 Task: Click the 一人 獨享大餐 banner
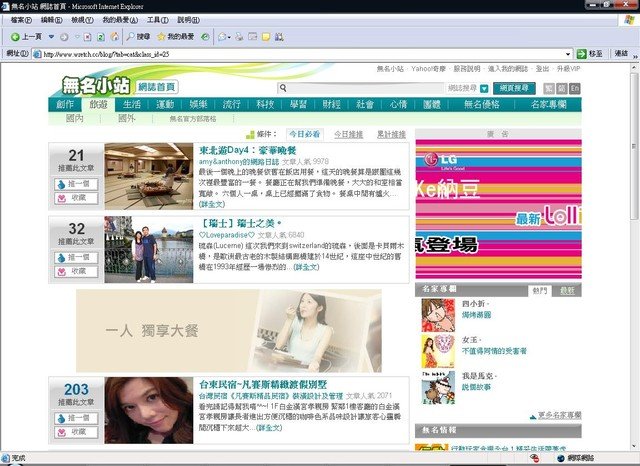229,331
